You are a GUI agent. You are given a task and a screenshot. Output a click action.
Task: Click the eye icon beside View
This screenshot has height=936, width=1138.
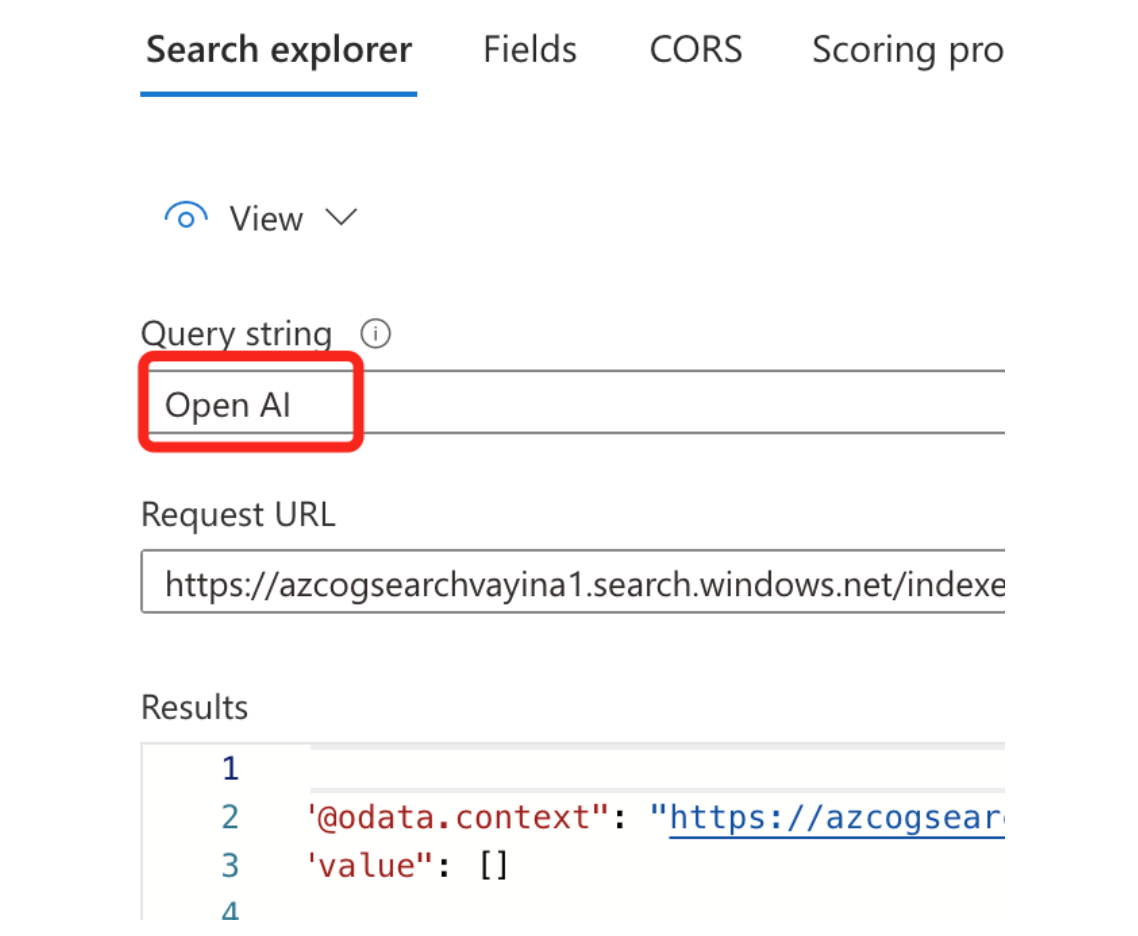(x=185, y=217)
